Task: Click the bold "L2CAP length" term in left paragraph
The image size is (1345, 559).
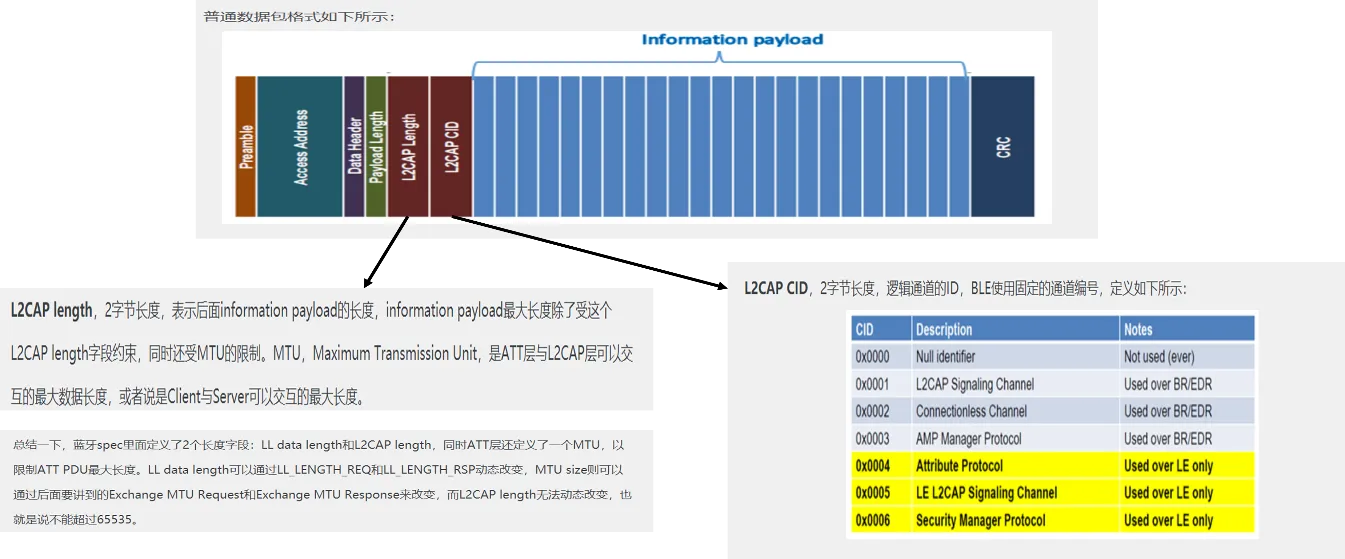Action: click(x=51, y=310)
